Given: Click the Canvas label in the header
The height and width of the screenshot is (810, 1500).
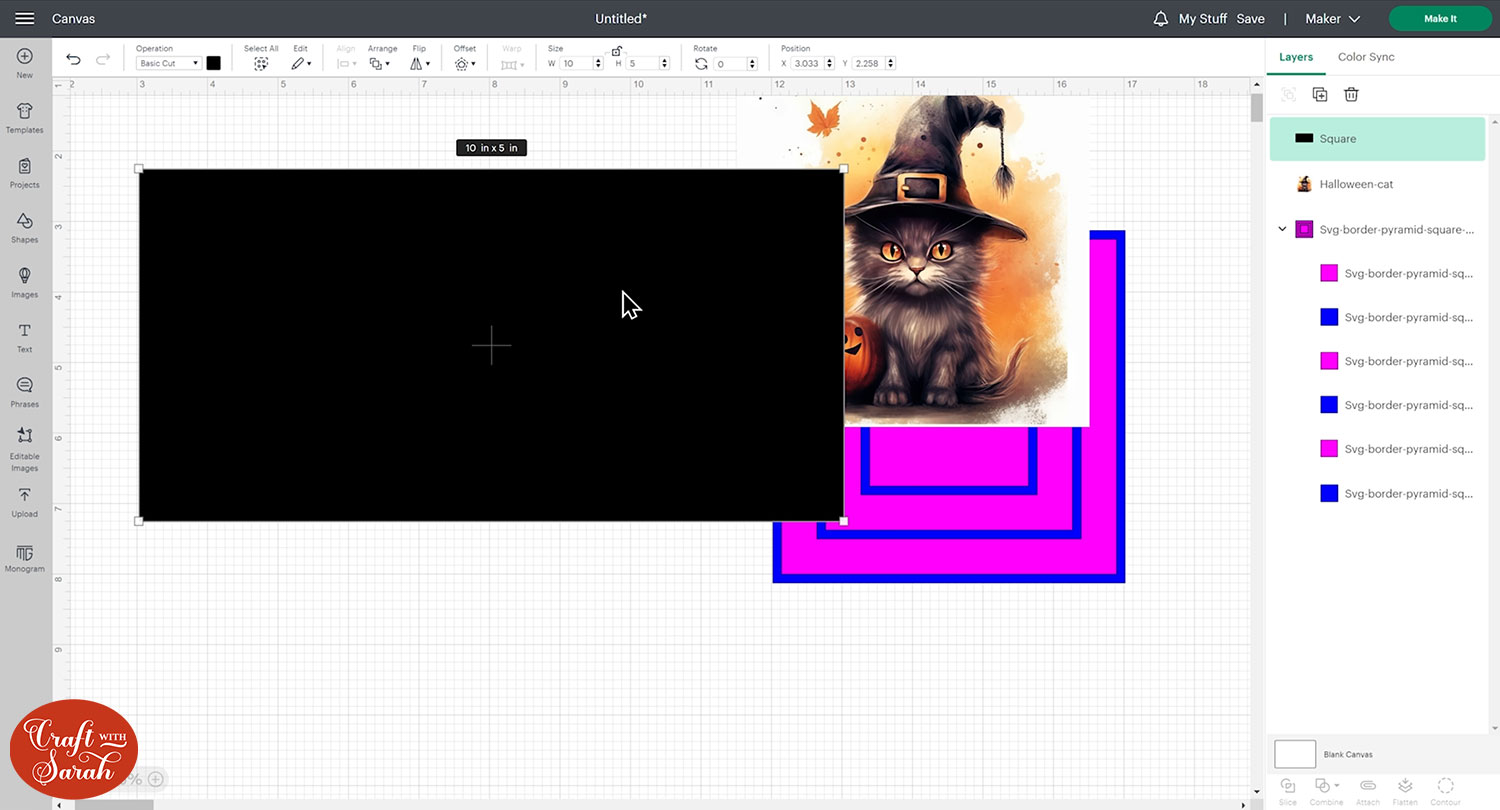Looking at the screenshot, I should (x=74, y=19).
